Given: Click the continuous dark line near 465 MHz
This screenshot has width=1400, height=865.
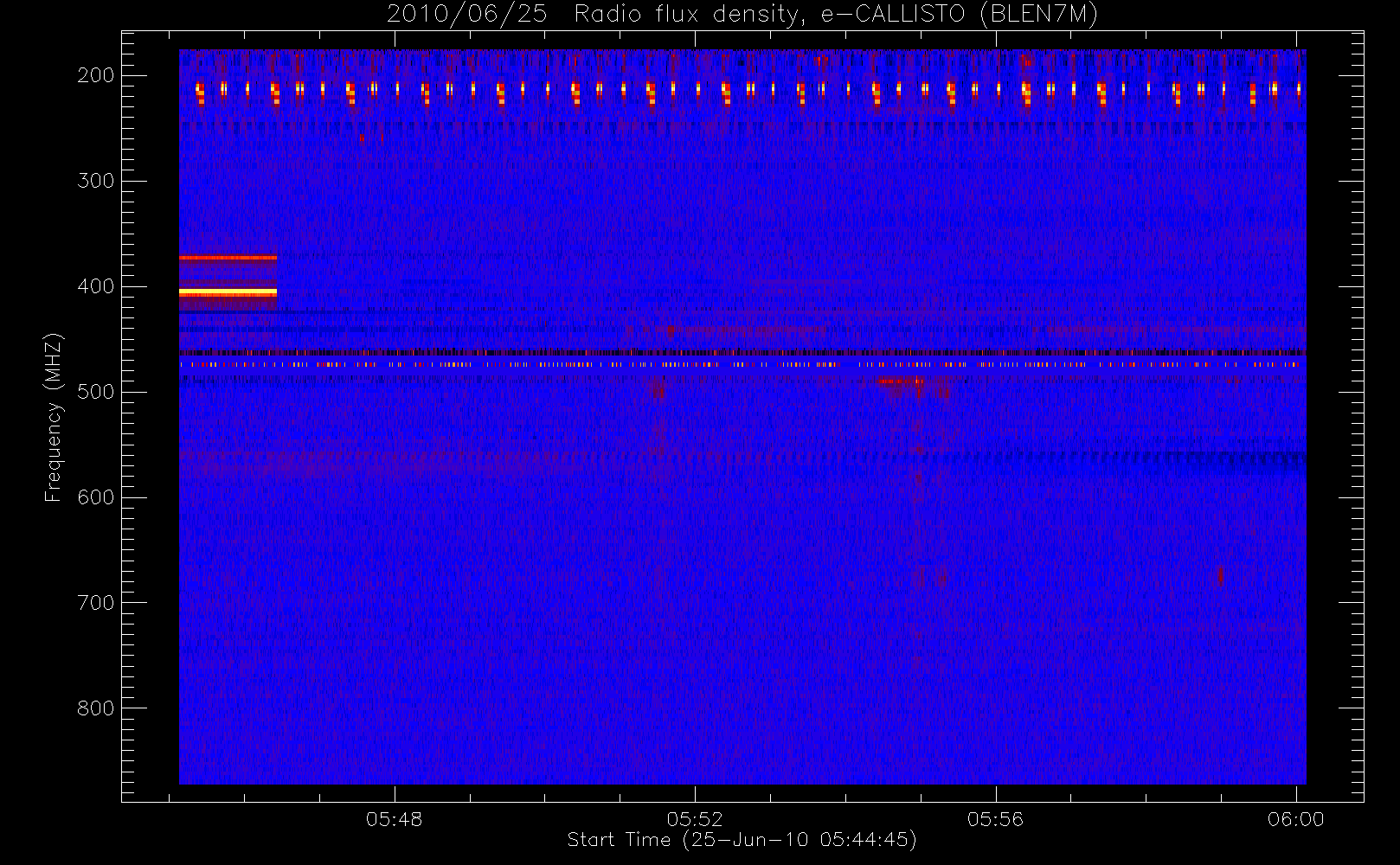Looking at the screenshot, I should 742,352.
